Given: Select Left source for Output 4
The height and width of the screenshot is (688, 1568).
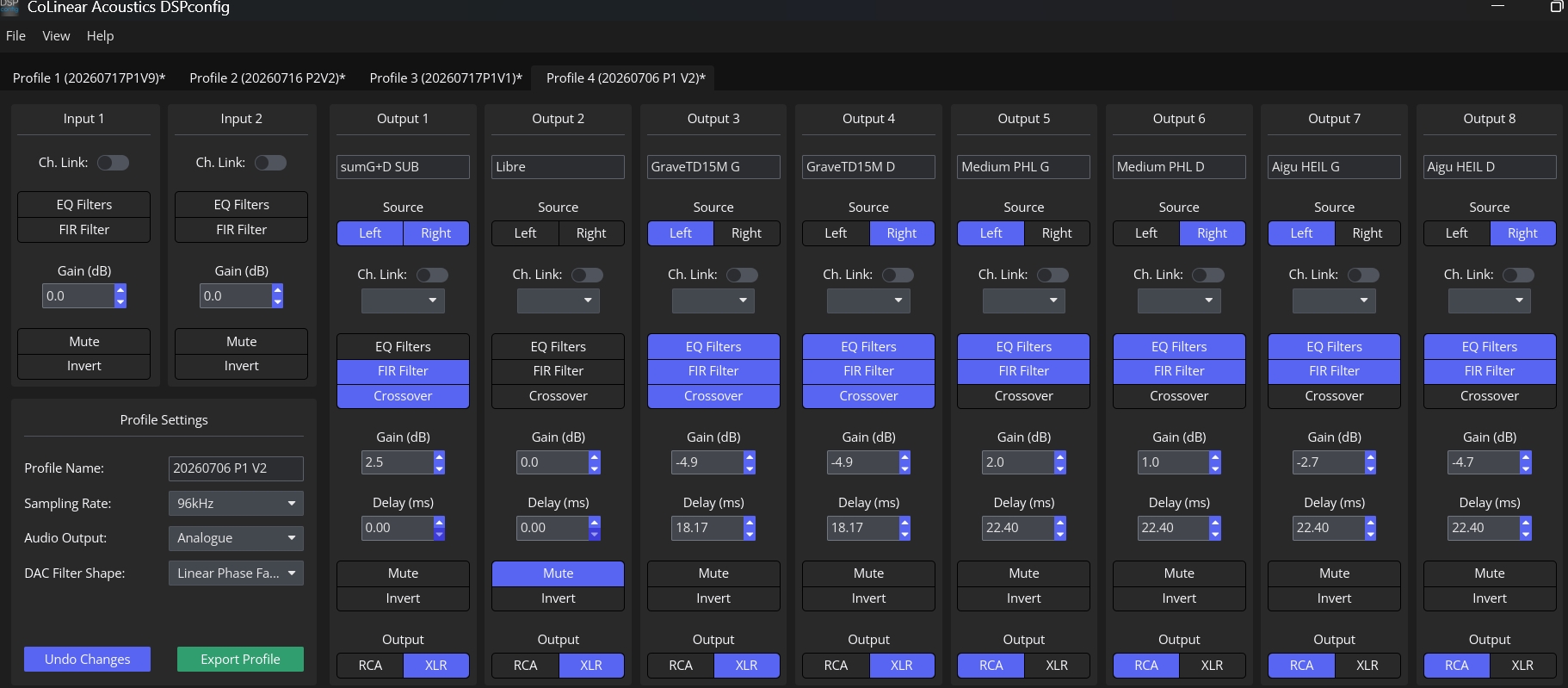Looking at the screenshot, I should pyautogui.click(x=836, y=233).
